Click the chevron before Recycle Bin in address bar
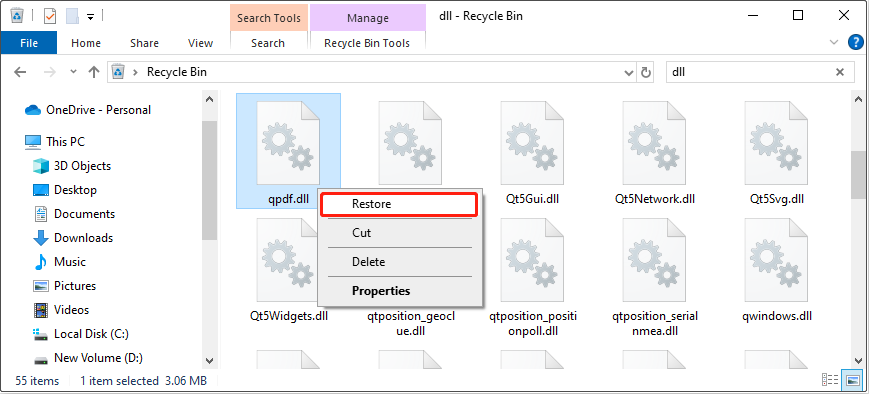The height and width of the screenshot is (394, 869). point(135,72)
